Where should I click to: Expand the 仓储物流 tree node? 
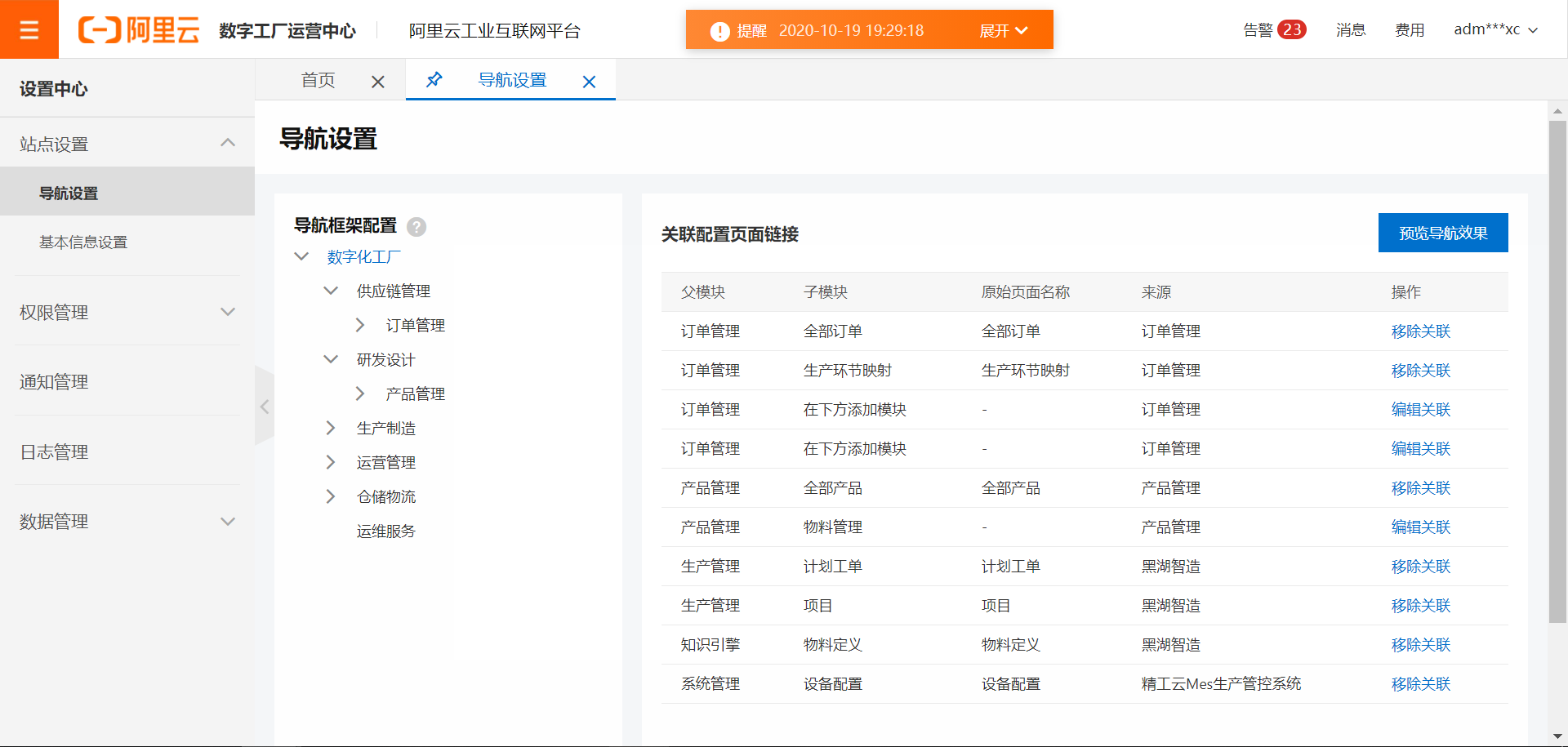coord(331,496)
